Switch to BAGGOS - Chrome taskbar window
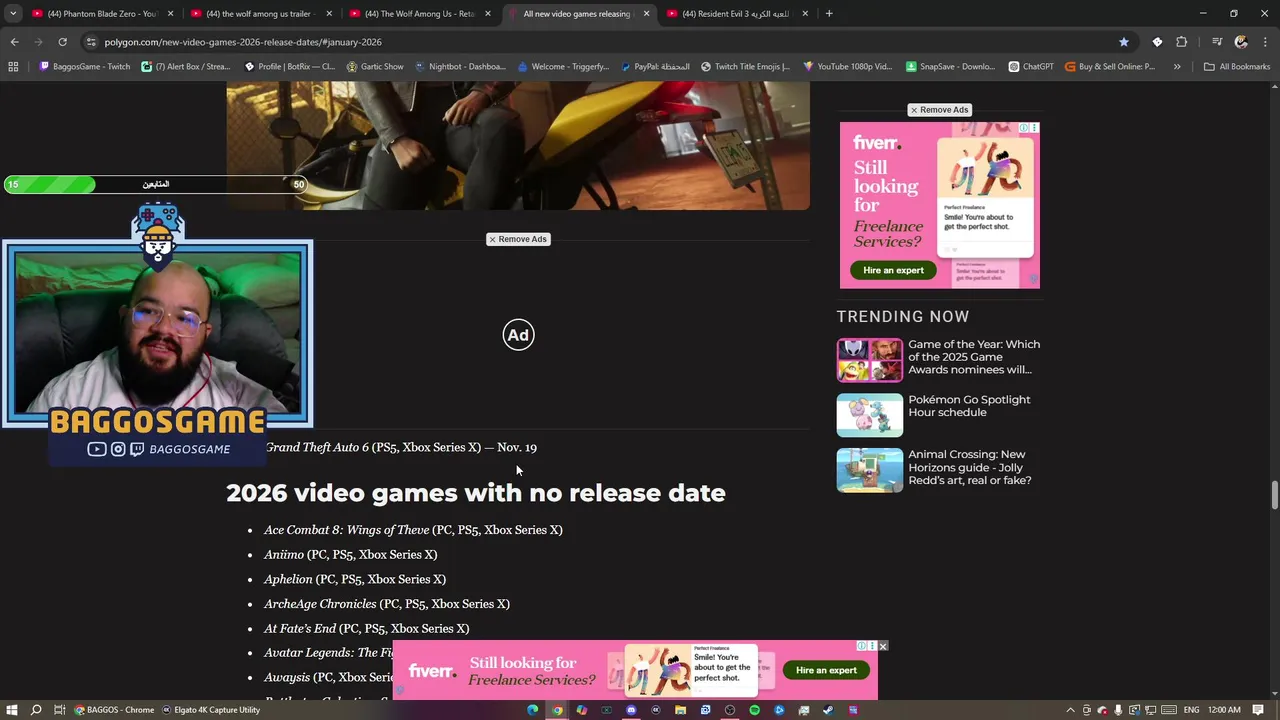Image resolution: width=1280 pixels, height=720 pixels. tap(114, 710)
